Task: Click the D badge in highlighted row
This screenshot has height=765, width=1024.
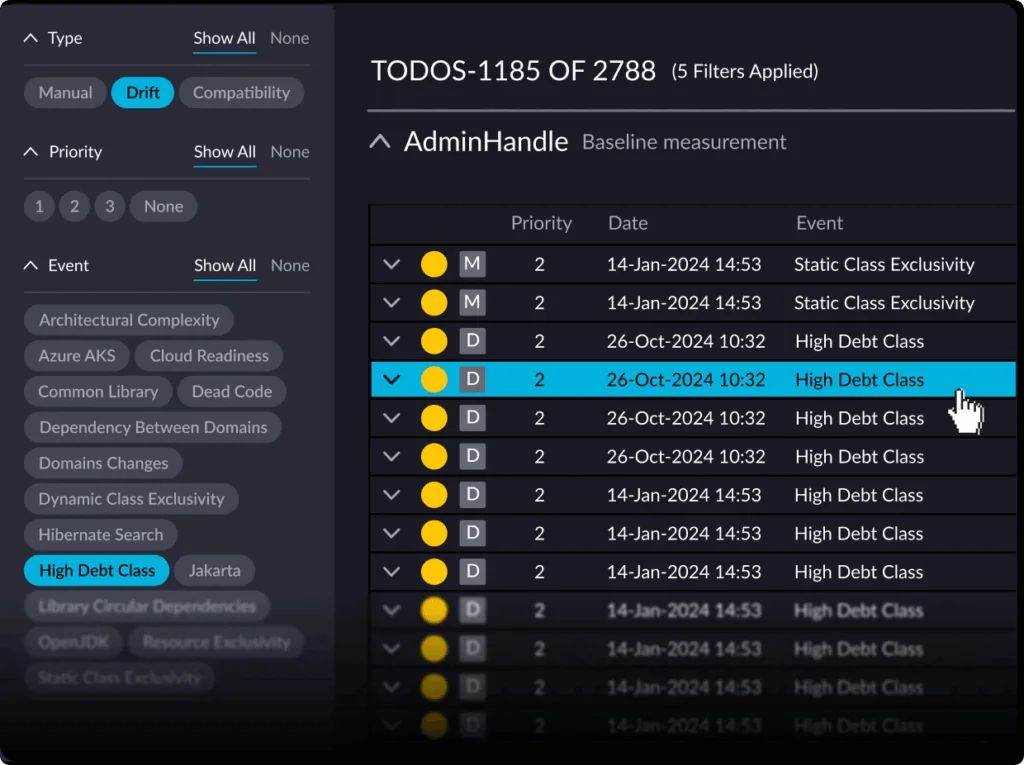Action: coord(472,380)
